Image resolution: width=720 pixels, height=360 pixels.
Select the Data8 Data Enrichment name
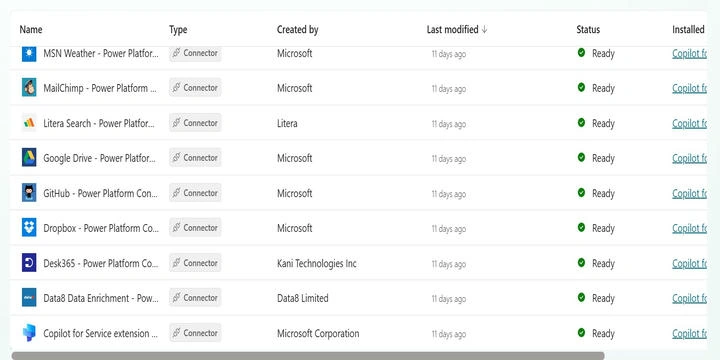101,298
